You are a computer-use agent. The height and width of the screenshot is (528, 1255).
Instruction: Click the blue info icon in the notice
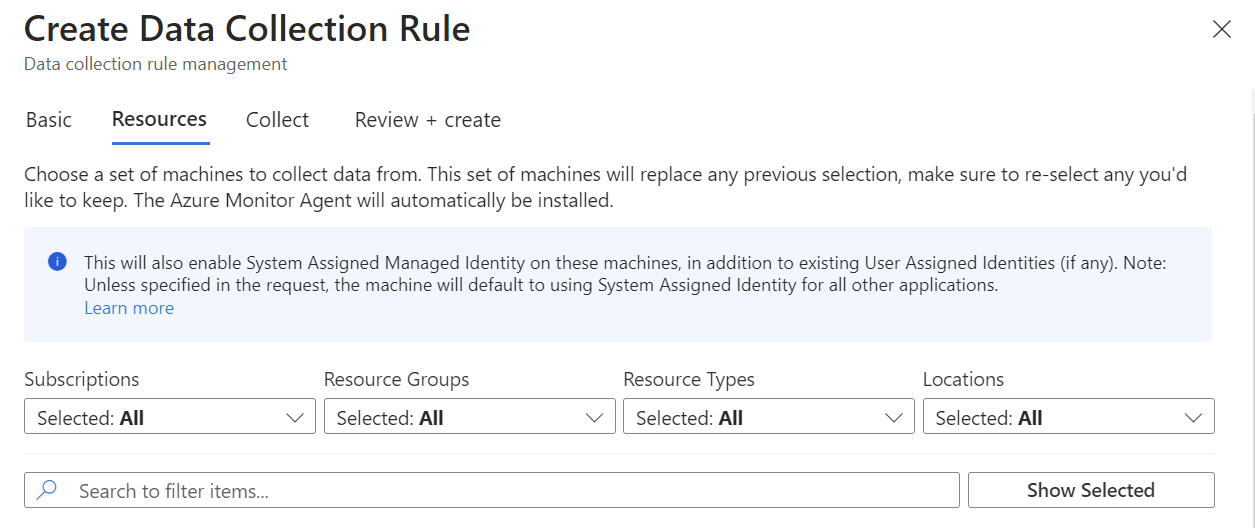pyautogui.click(x=57, y=262)
